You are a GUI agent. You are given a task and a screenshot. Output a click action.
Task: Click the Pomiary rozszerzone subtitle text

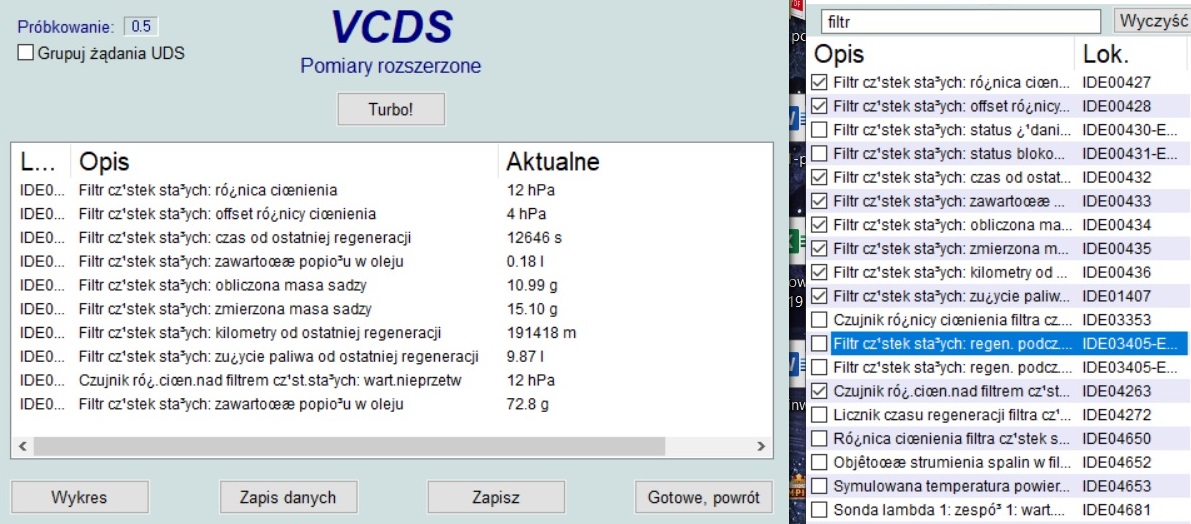390,66
